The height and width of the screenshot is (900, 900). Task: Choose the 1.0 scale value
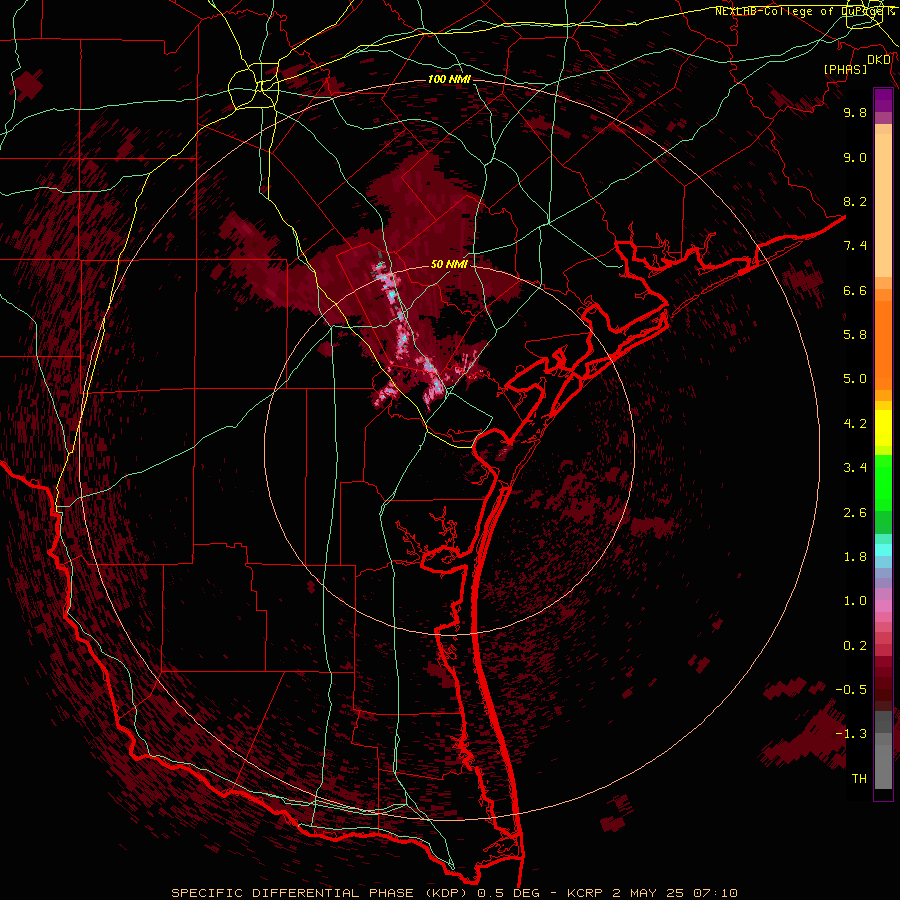855,601
